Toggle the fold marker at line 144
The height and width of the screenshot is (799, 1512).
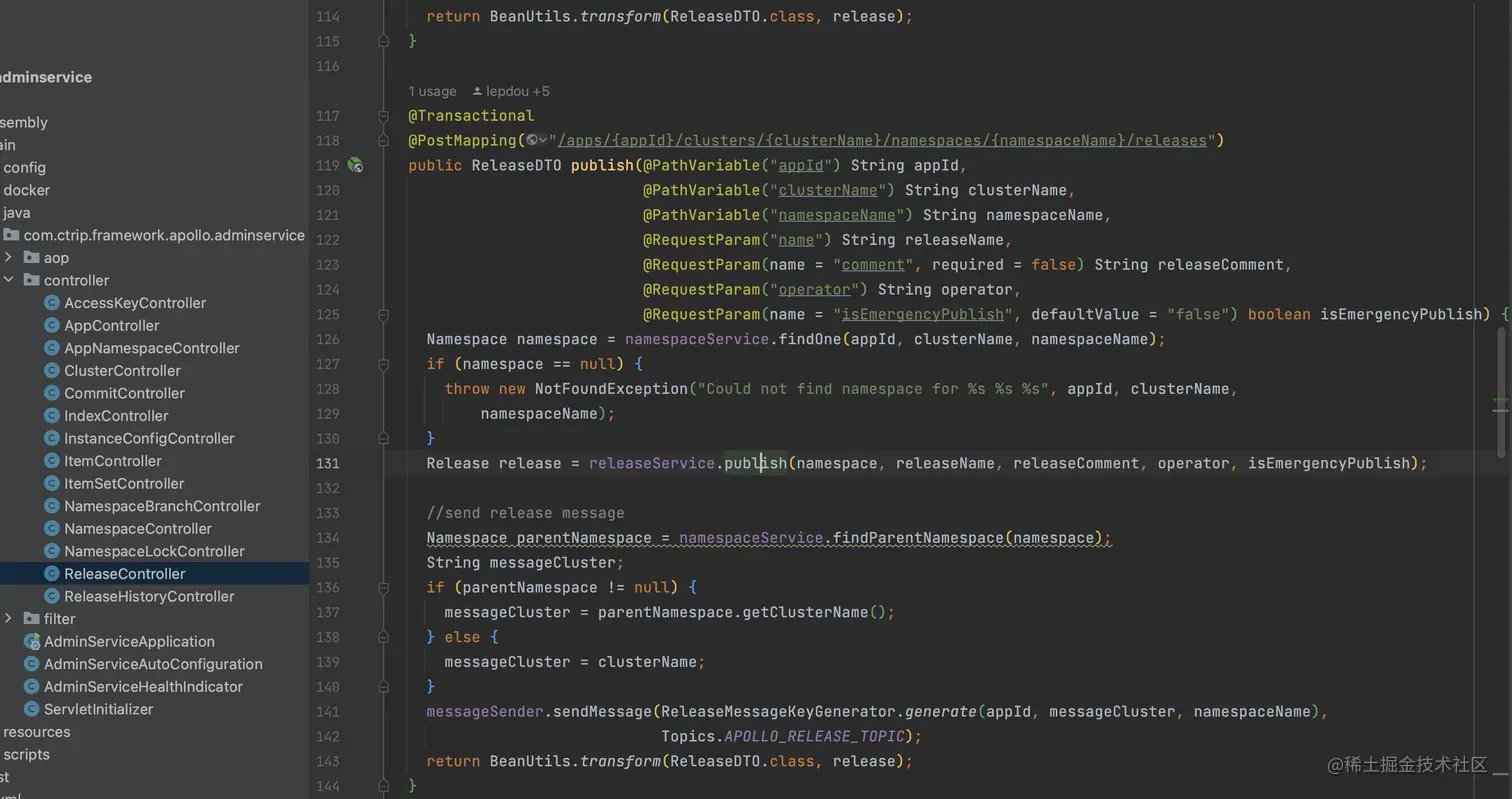384,786
